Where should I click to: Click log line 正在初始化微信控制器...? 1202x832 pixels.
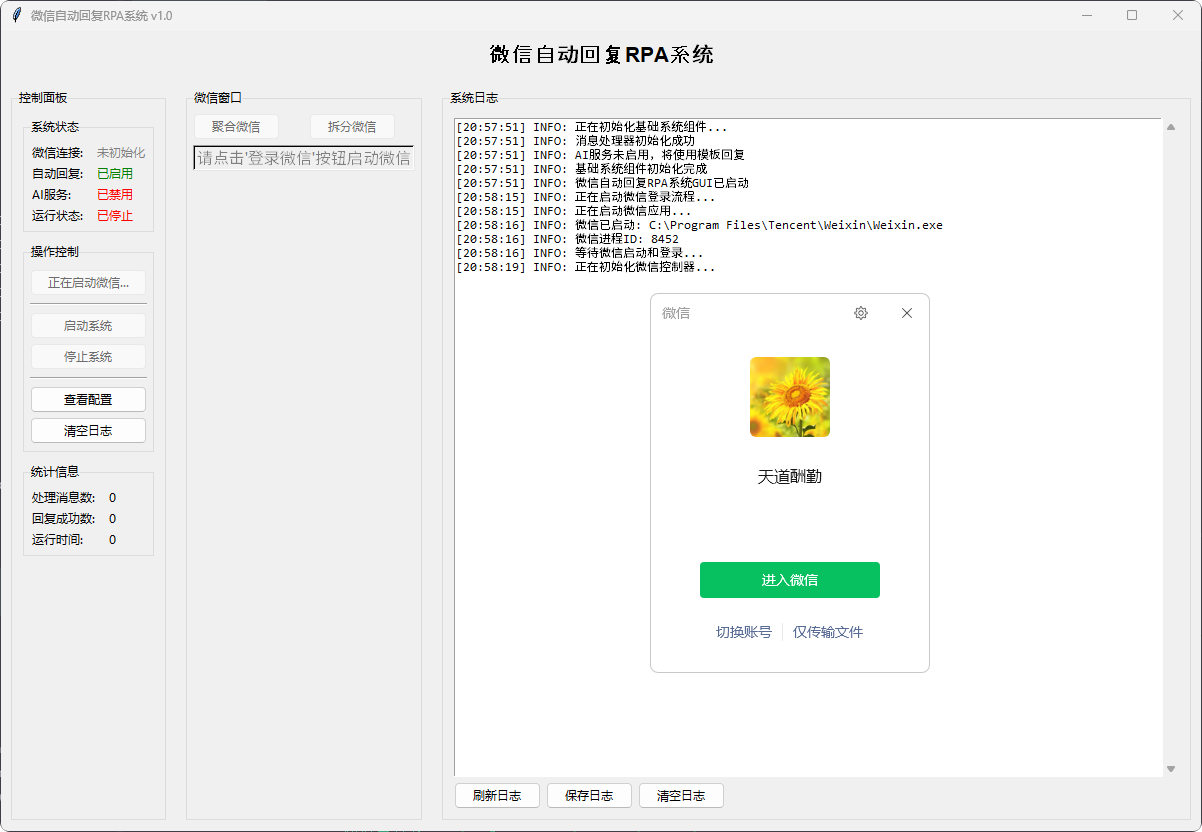pos(586,267)
